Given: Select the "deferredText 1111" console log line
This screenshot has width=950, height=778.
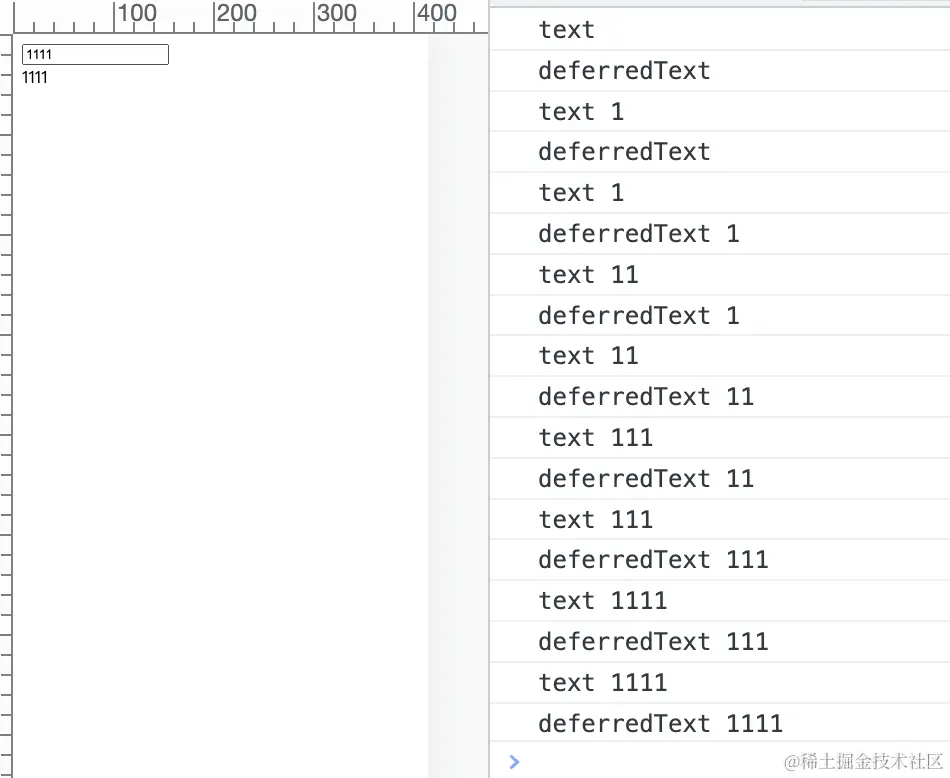Looking at the screenshot, I should (x=660, y=723).
